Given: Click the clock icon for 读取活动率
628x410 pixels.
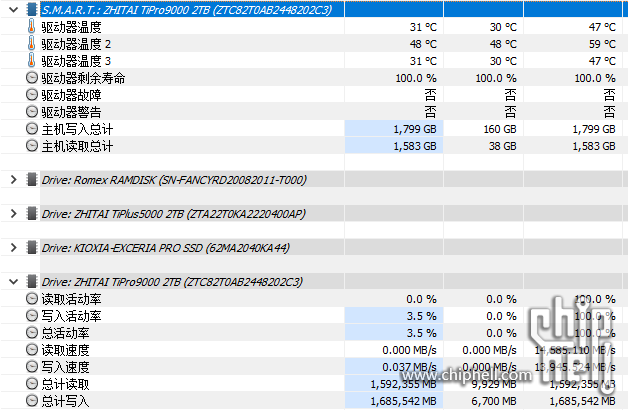Looking at the screenshot, I should tap(32, 299).
